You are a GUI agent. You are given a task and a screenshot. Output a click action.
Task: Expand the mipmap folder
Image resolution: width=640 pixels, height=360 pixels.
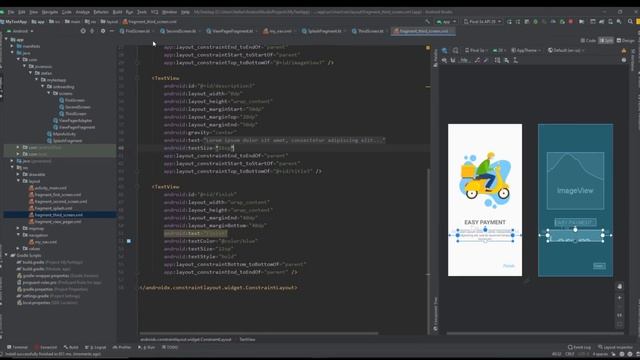click(x=18, y=228)
